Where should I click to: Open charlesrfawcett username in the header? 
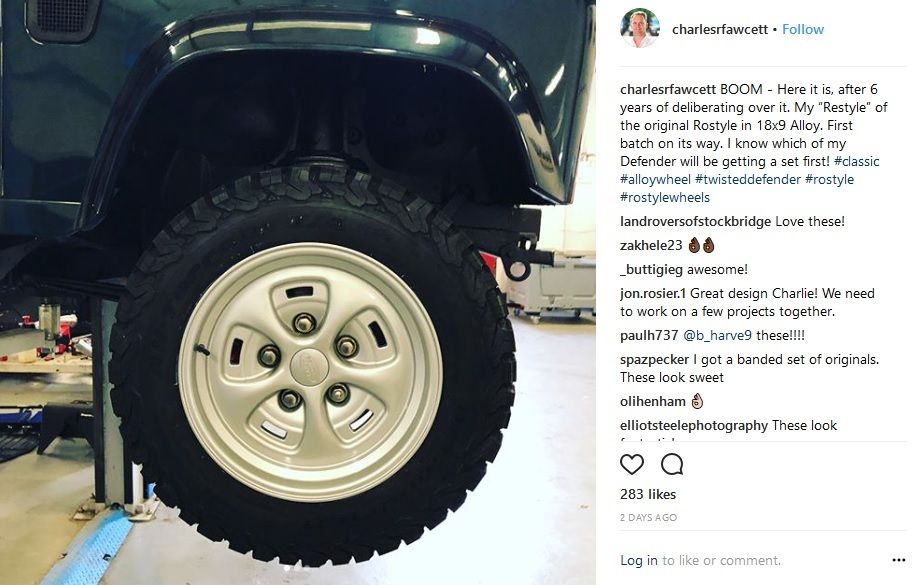719,29
